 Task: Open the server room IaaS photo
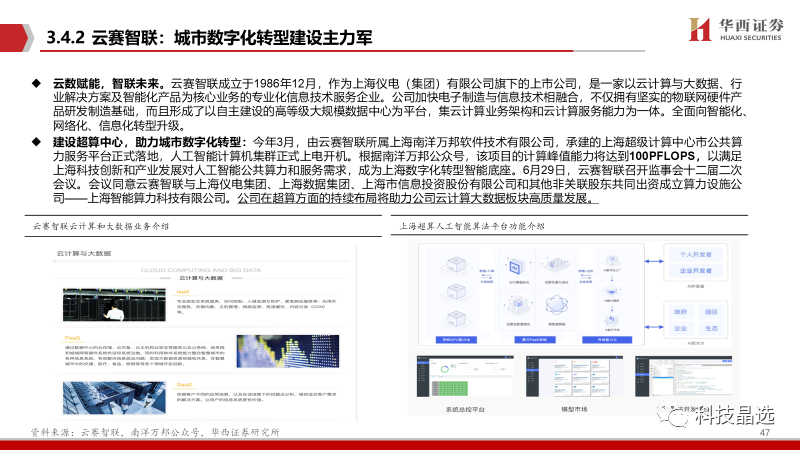point(114,305)
